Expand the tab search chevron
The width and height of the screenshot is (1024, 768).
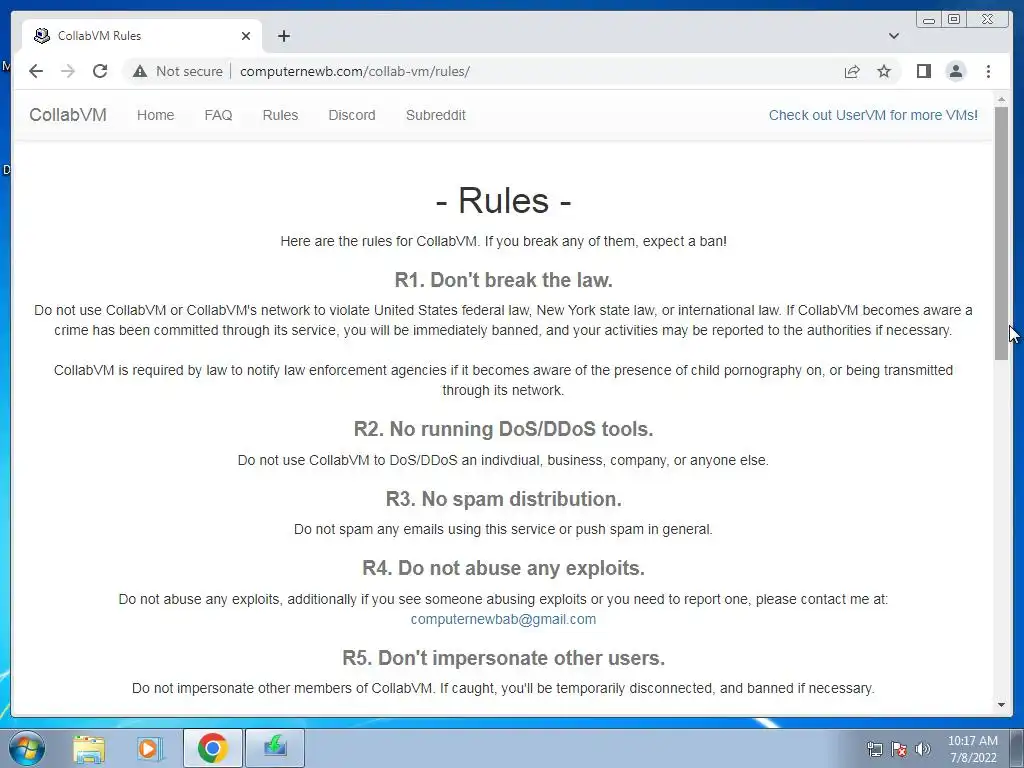pyautogui.click(x=894, y=36)
